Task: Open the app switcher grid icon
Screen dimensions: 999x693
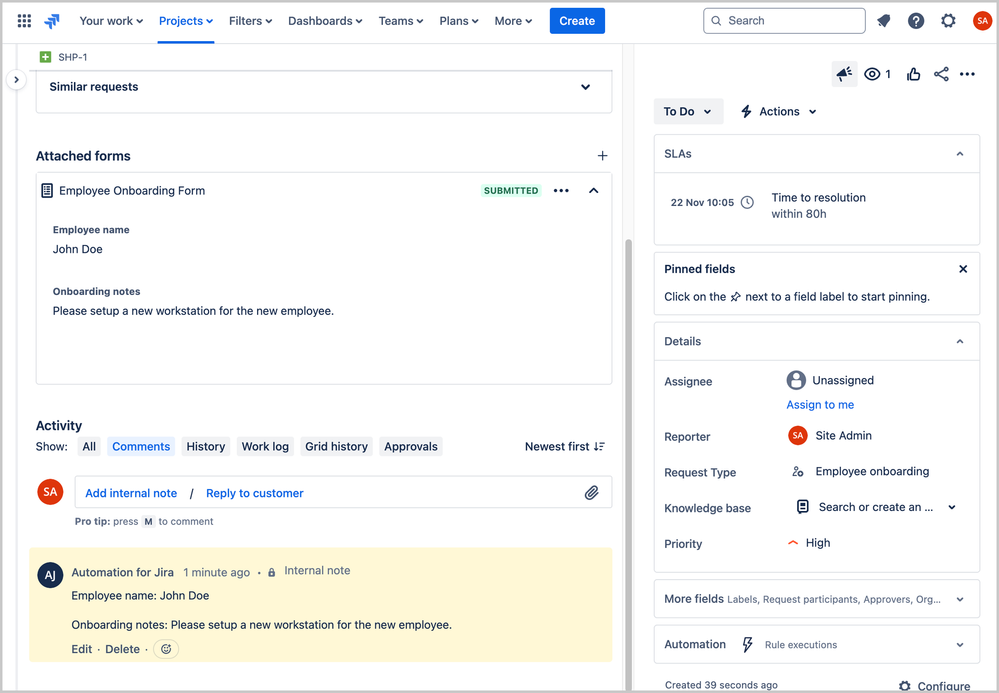Action: pyautogui.click(x=24, y=21)
